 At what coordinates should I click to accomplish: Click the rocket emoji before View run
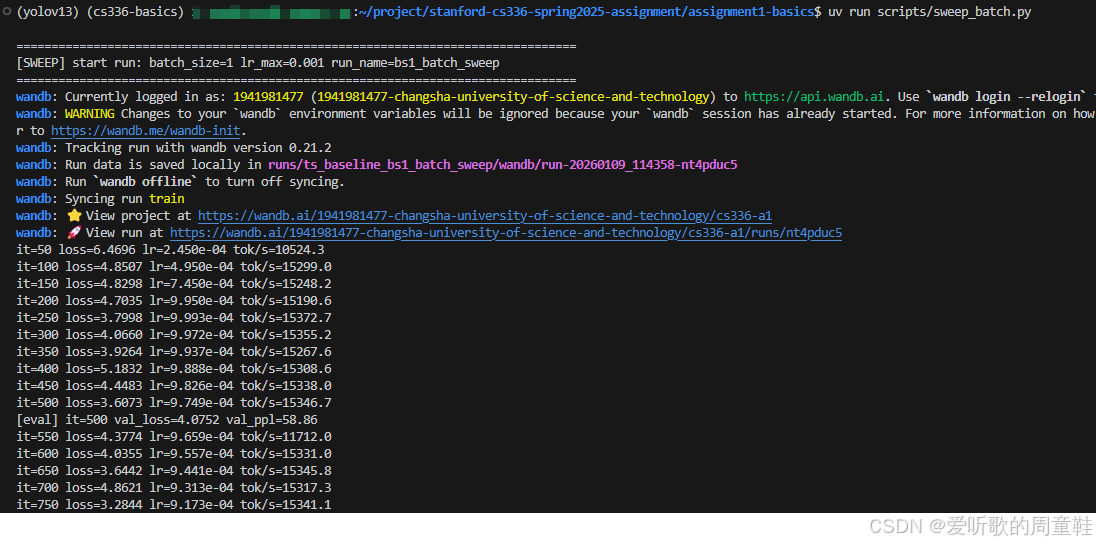pos(73,233)
